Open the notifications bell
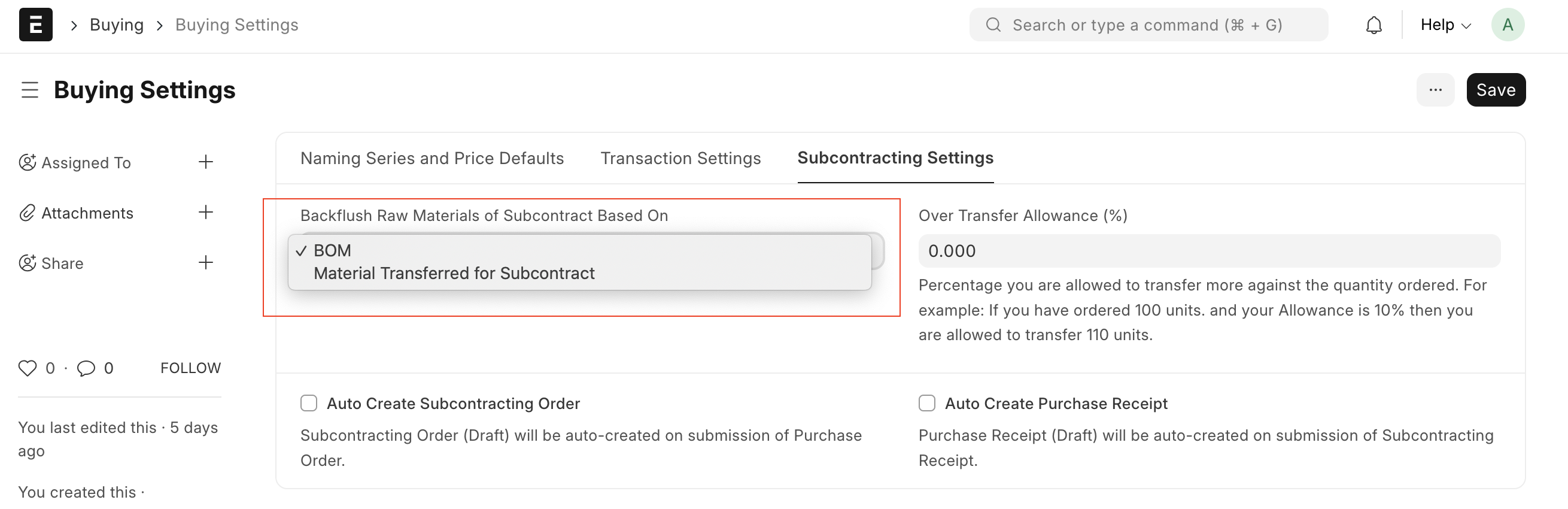This screenshot has height=509, width=1568. pos(1374,25)
